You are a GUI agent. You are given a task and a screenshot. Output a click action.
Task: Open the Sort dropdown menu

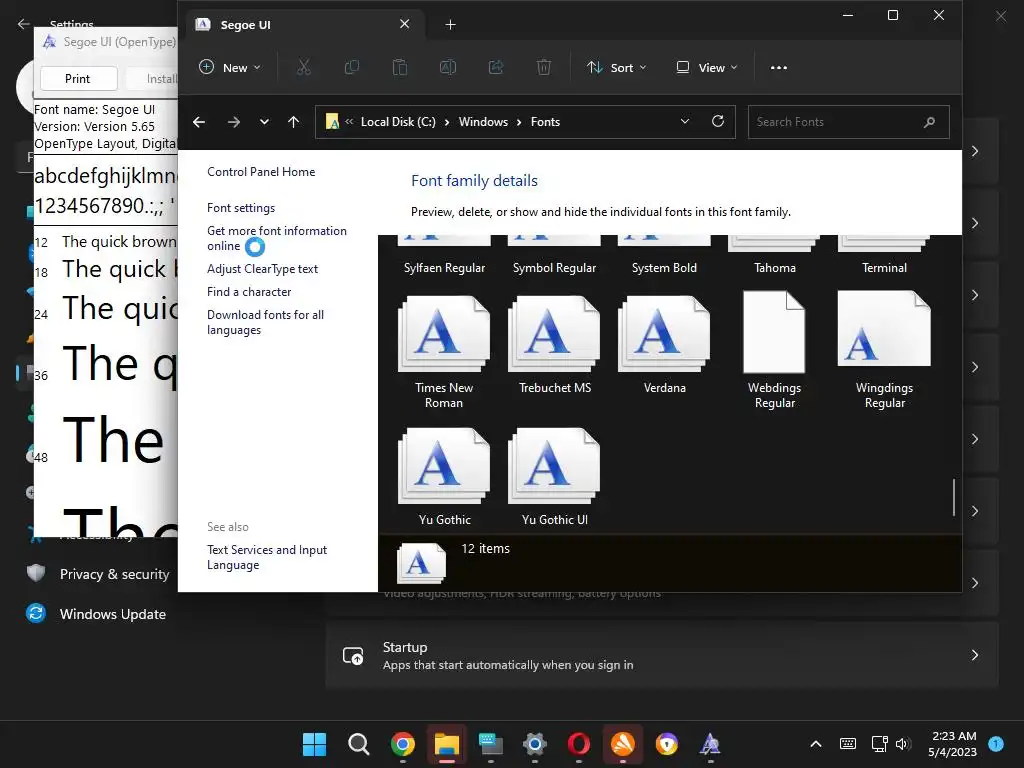tap(616, 67)
